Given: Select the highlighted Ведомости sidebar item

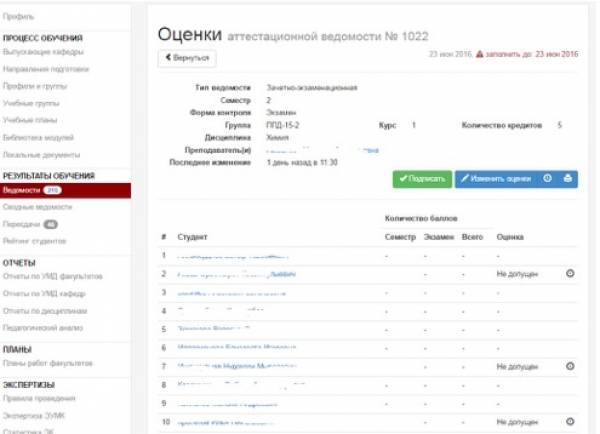Looking at the screenshot, I should click(x=65, y=190).
